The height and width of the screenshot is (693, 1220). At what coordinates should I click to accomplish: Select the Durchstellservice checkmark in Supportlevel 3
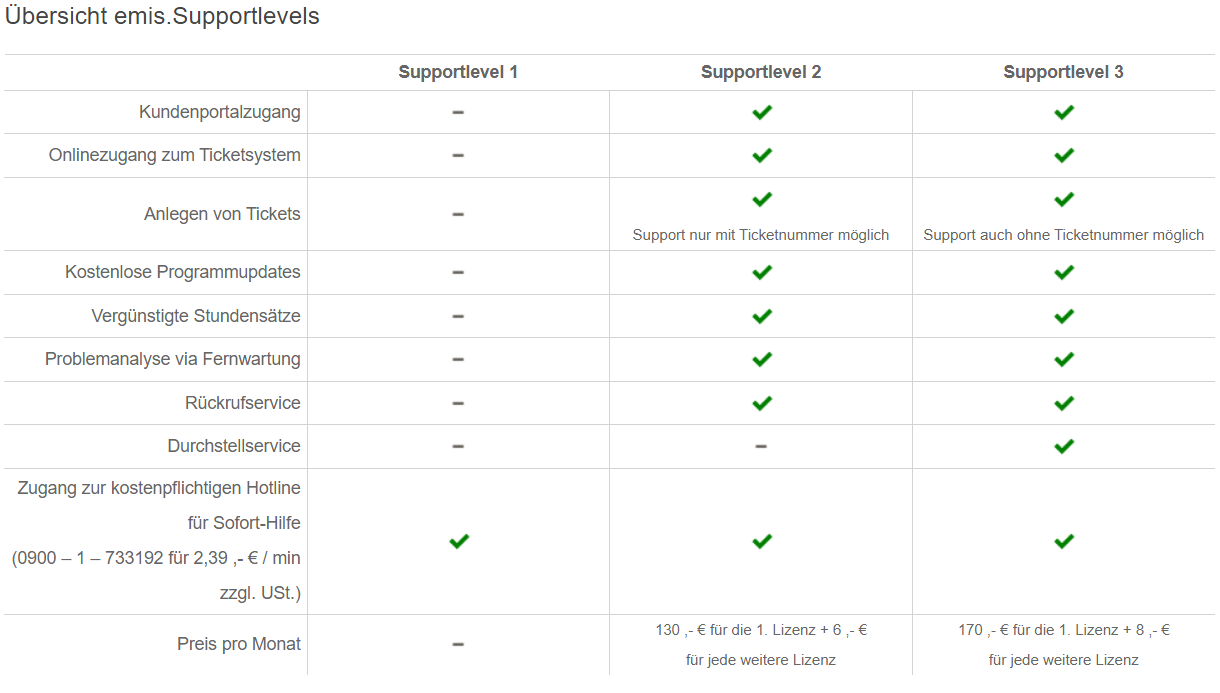point(1064,446)
